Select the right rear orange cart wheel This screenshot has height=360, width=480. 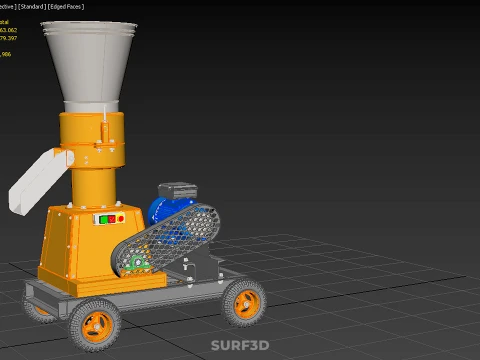pos(244,303)
